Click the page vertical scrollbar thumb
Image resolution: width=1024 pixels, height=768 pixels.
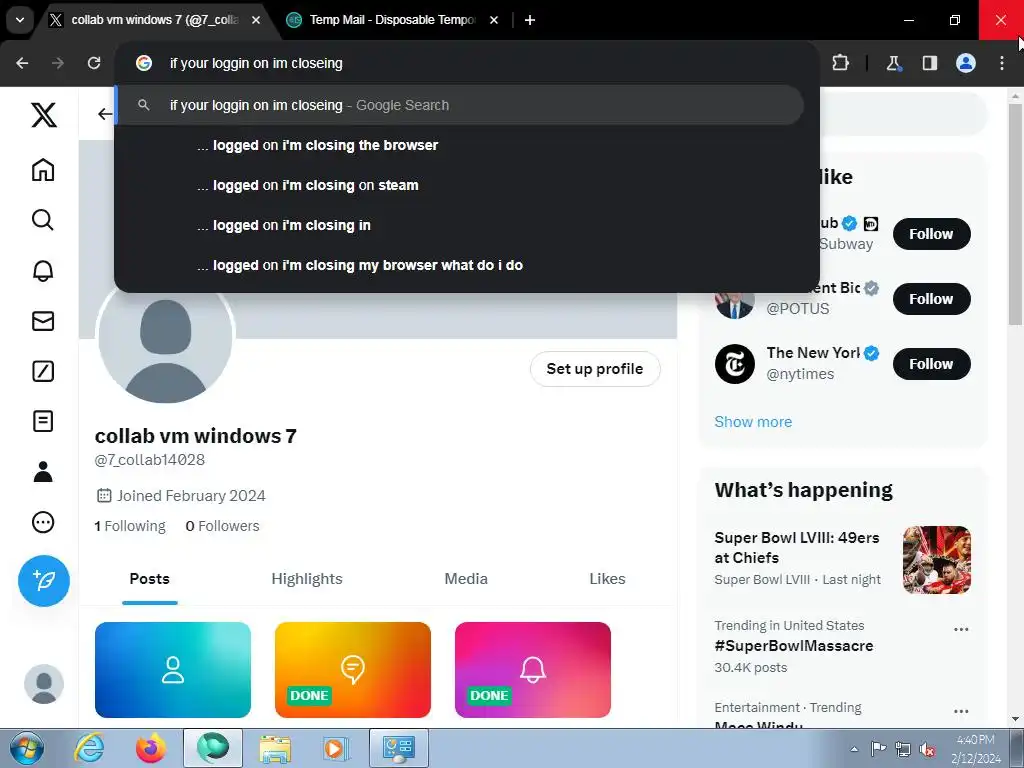[x=1014, y=214]
